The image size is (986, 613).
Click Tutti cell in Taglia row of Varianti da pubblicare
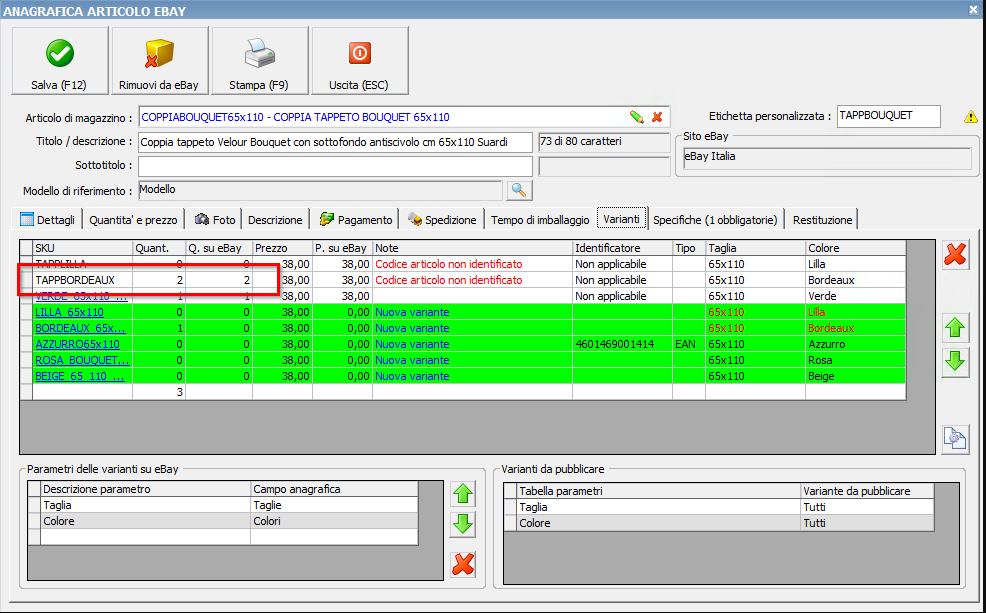(867, 507)
